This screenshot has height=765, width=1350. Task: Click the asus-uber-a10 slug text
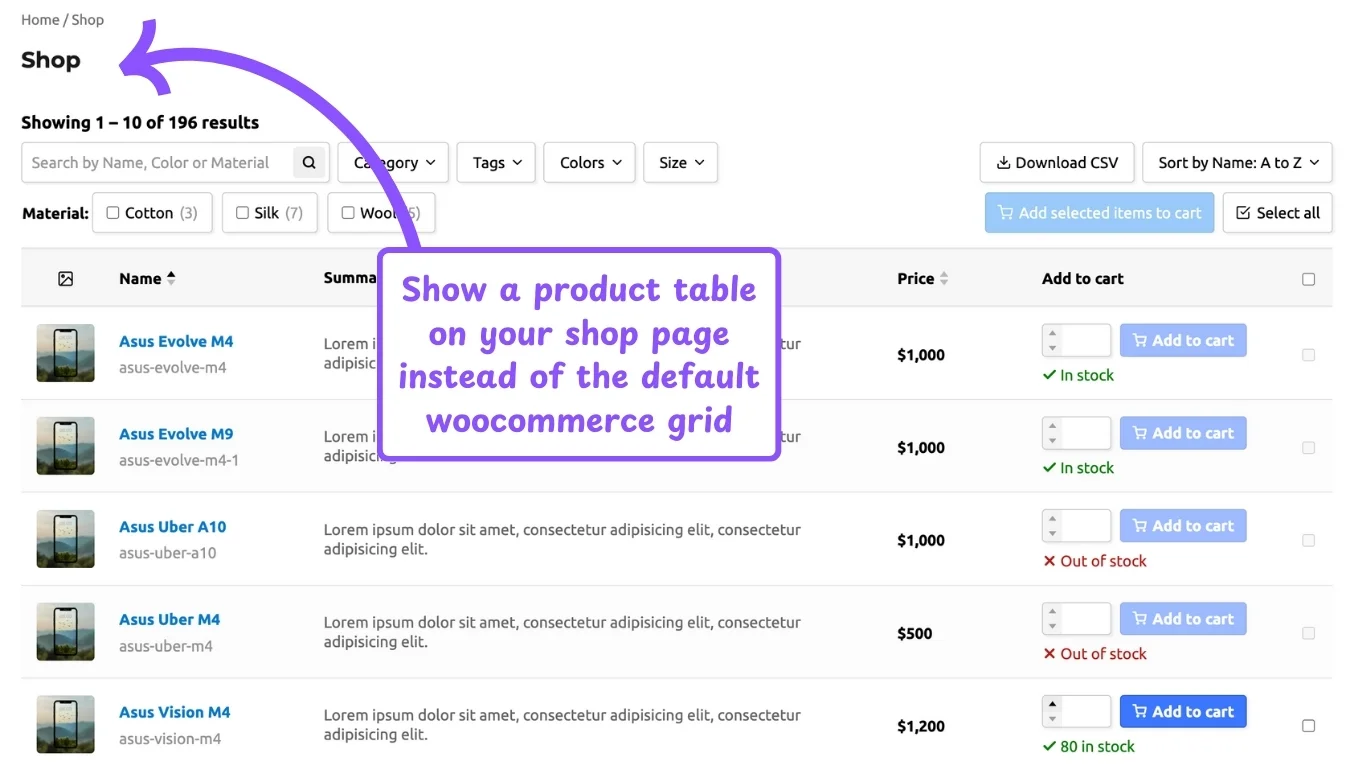click(x=168, y=553)
